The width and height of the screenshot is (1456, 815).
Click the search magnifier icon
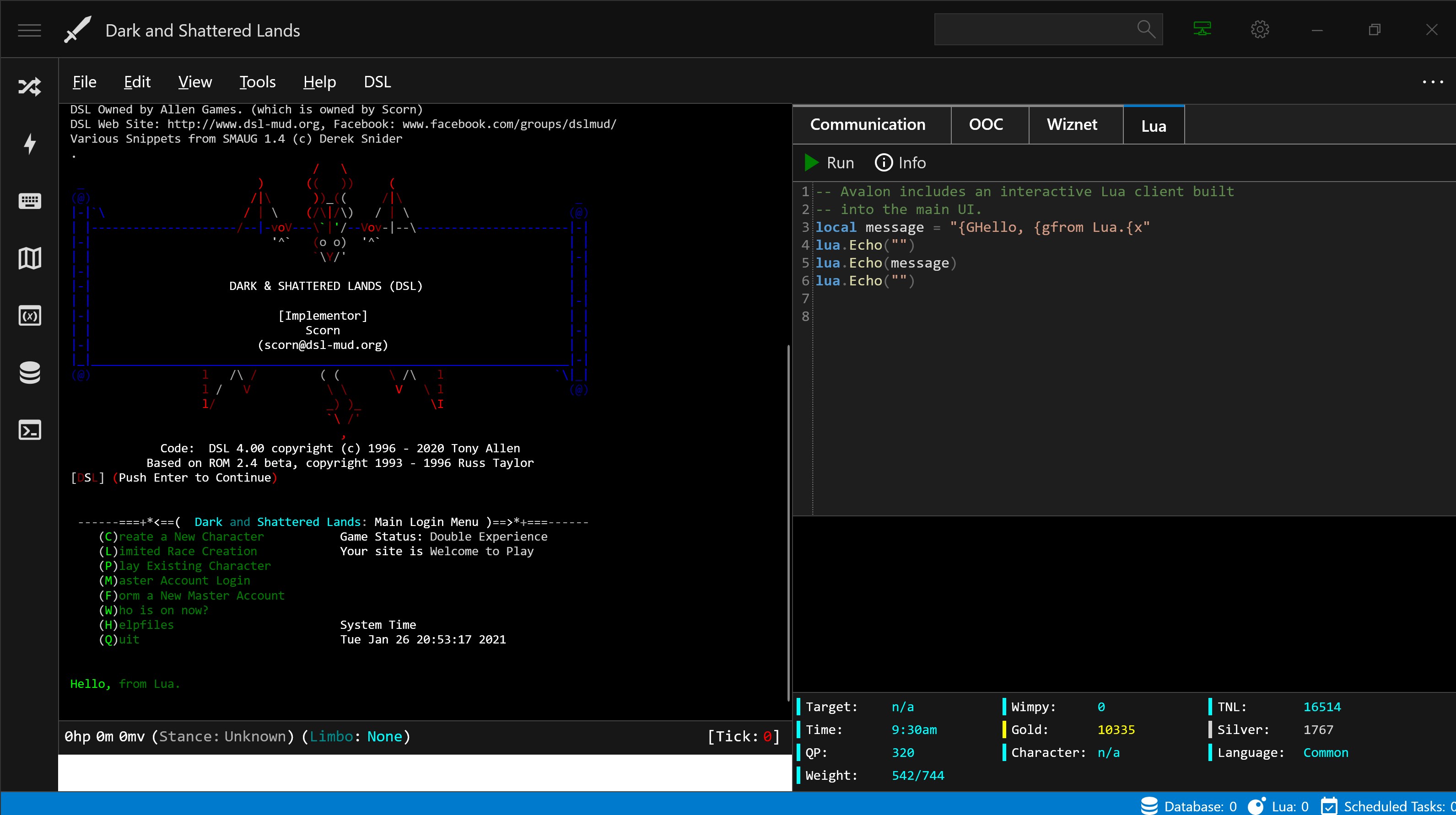pos(1146,29)
